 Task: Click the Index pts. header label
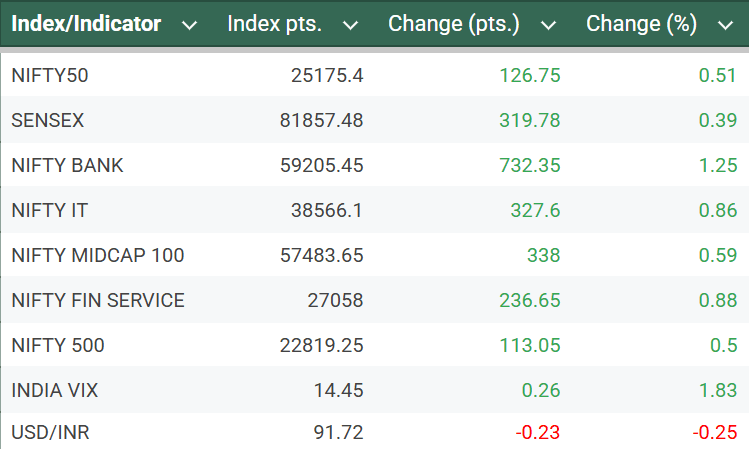(275, 24)
